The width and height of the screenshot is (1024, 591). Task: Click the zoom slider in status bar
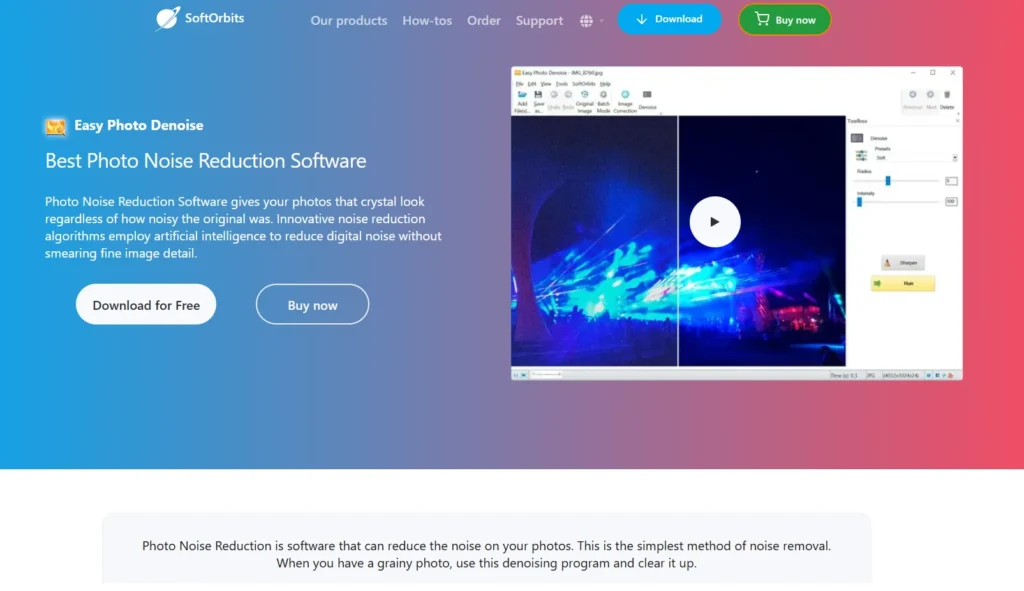tap(546, 375)
